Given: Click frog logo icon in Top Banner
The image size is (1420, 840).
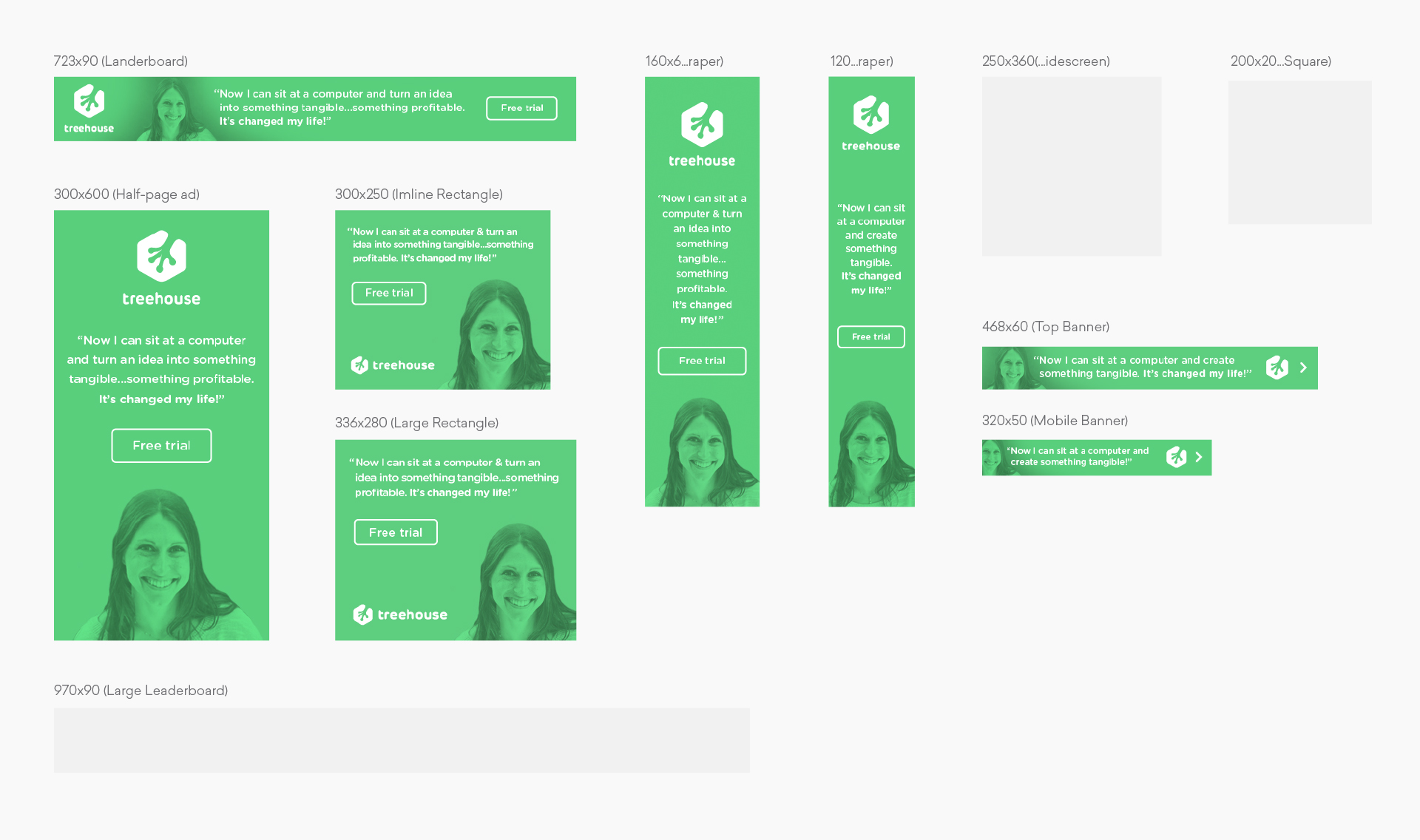Looking at the screenshot, I should pyautogui.click(x=1277, y=367).
